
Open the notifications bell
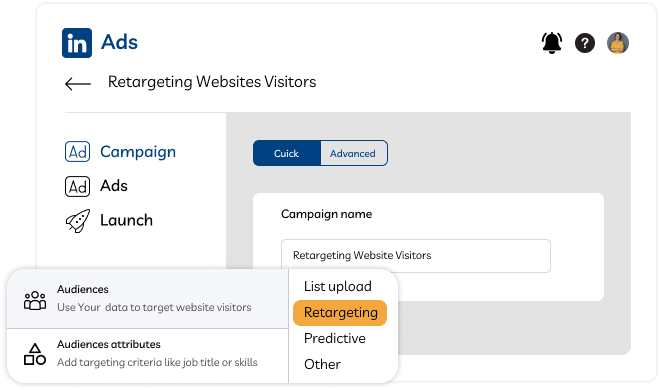tap(551, 42)
